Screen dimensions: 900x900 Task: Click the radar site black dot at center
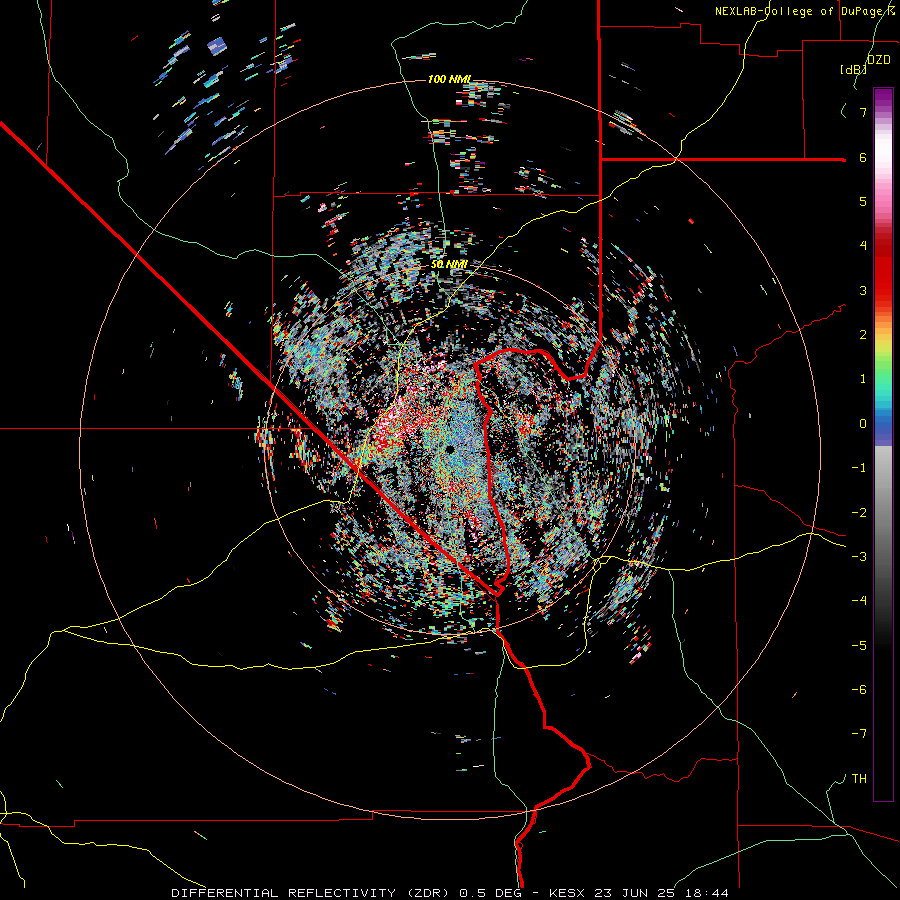click(450, 449)
